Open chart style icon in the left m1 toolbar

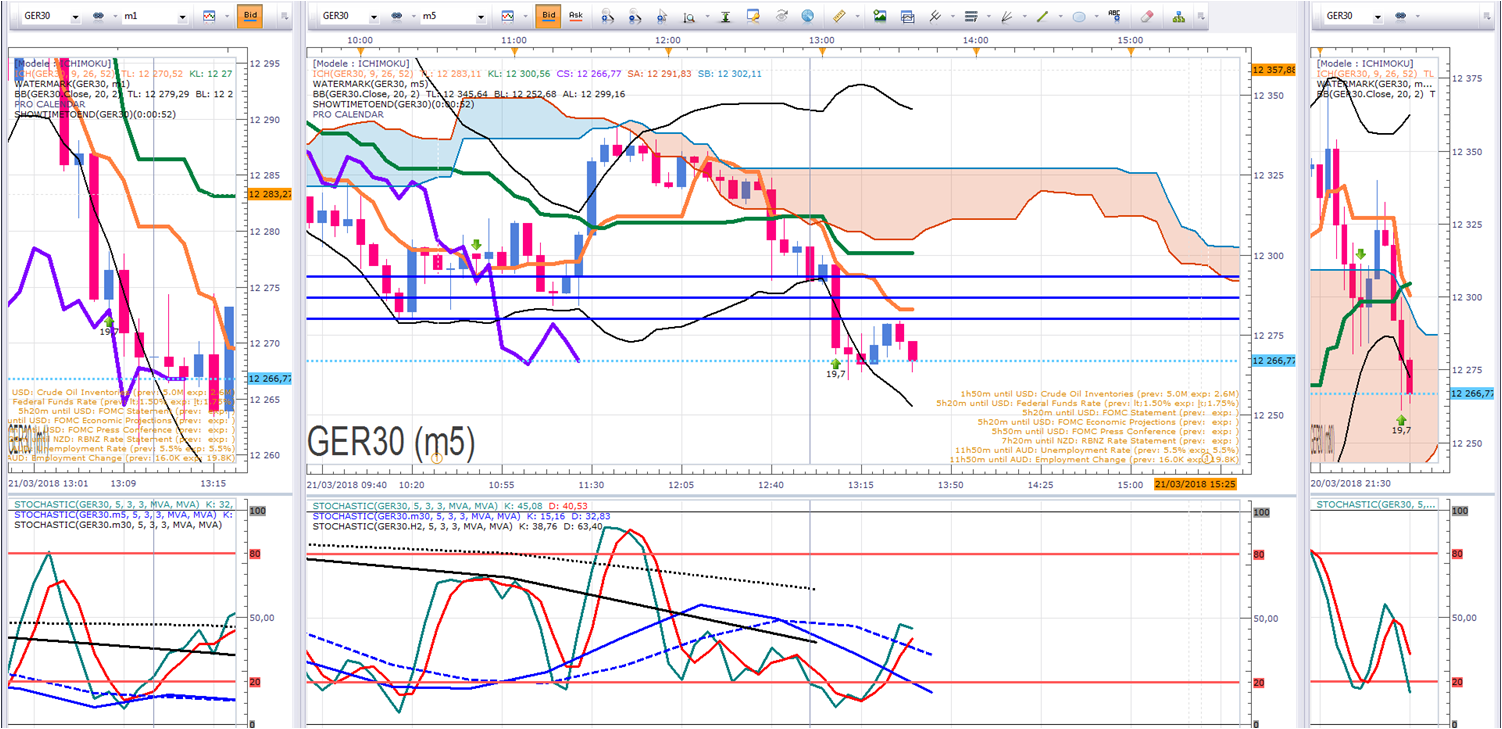pos(210,17)
